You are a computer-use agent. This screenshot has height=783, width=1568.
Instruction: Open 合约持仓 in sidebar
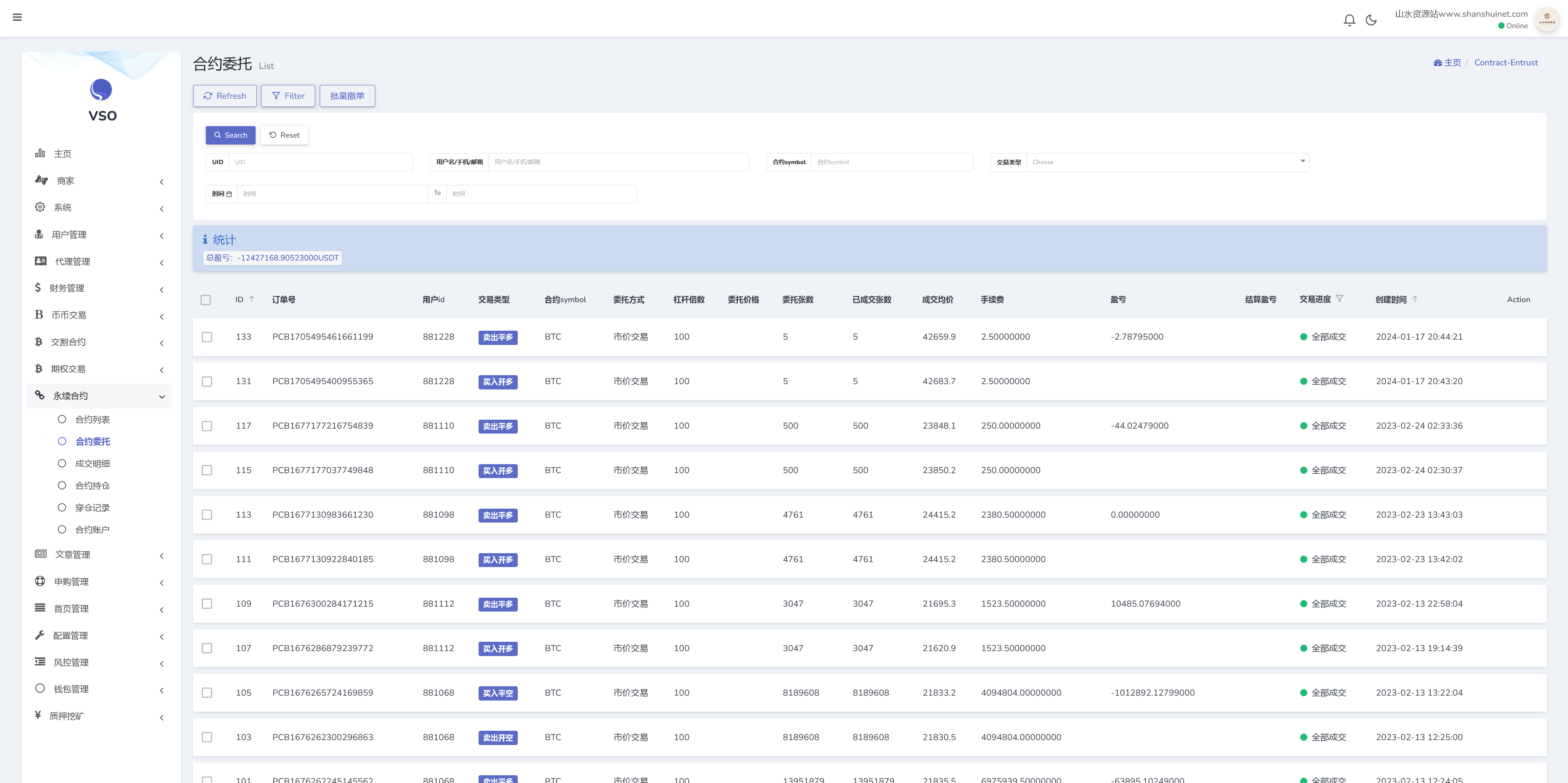coord(92,485)
